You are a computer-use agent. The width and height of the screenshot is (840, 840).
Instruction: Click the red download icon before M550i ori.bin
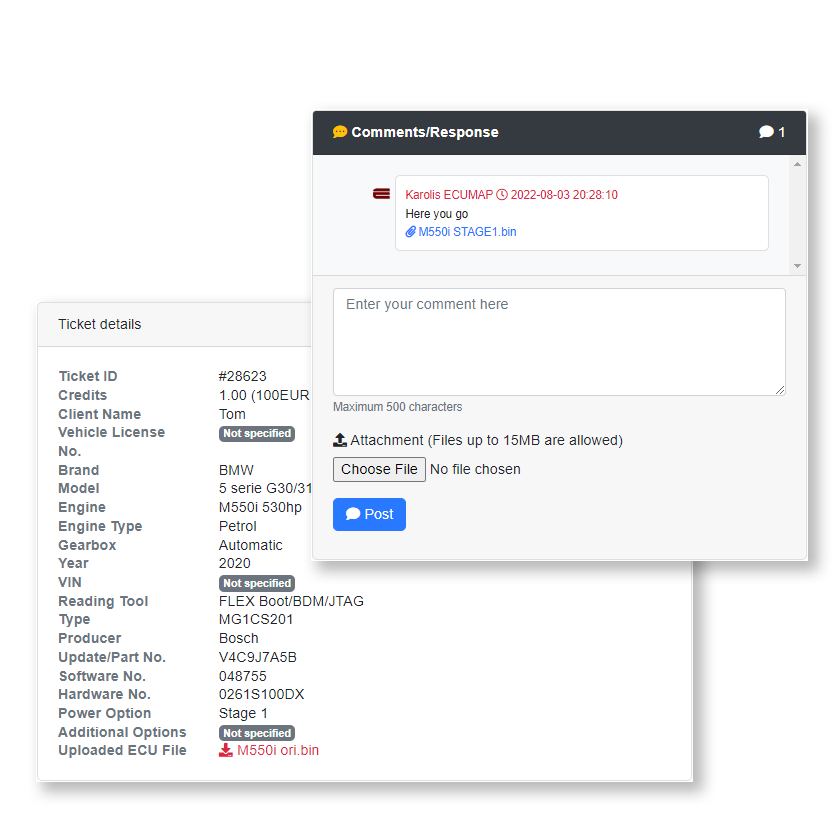226,750
